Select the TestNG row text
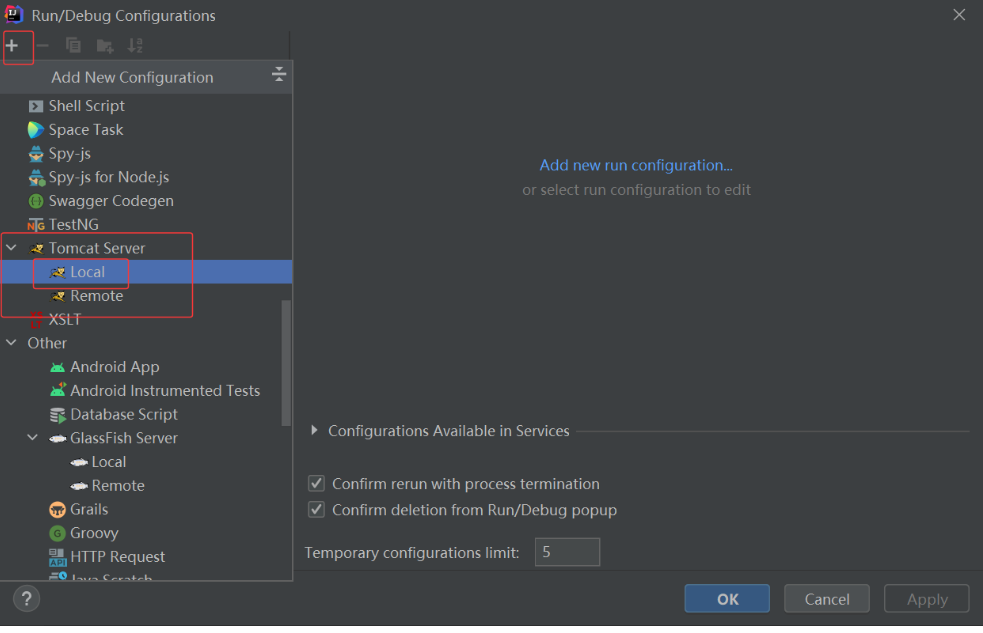 tap(73, 224)
